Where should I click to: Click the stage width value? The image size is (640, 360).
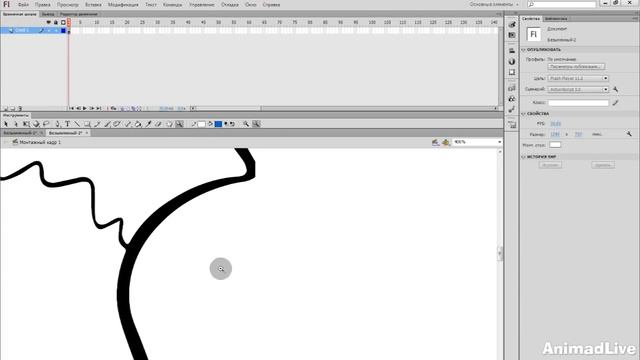coord(555,134)
